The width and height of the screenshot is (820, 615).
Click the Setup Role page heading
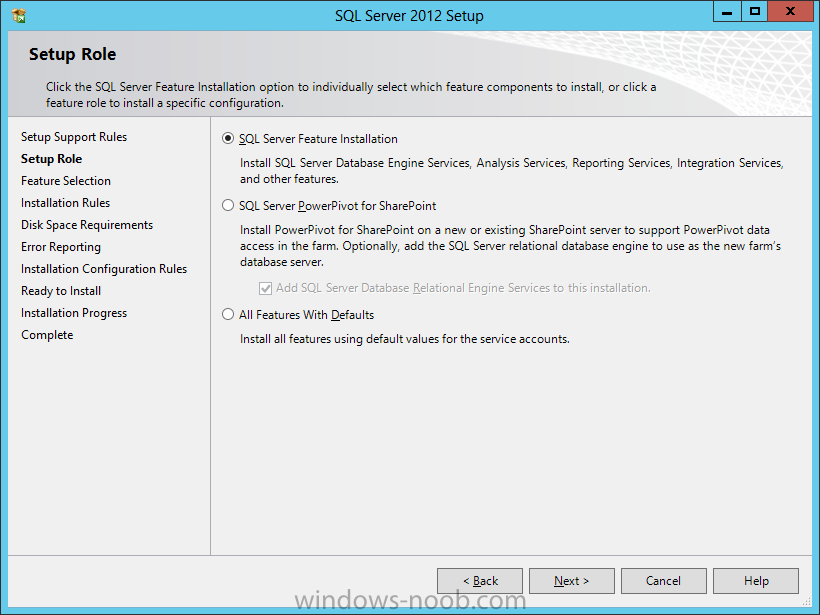73,54
